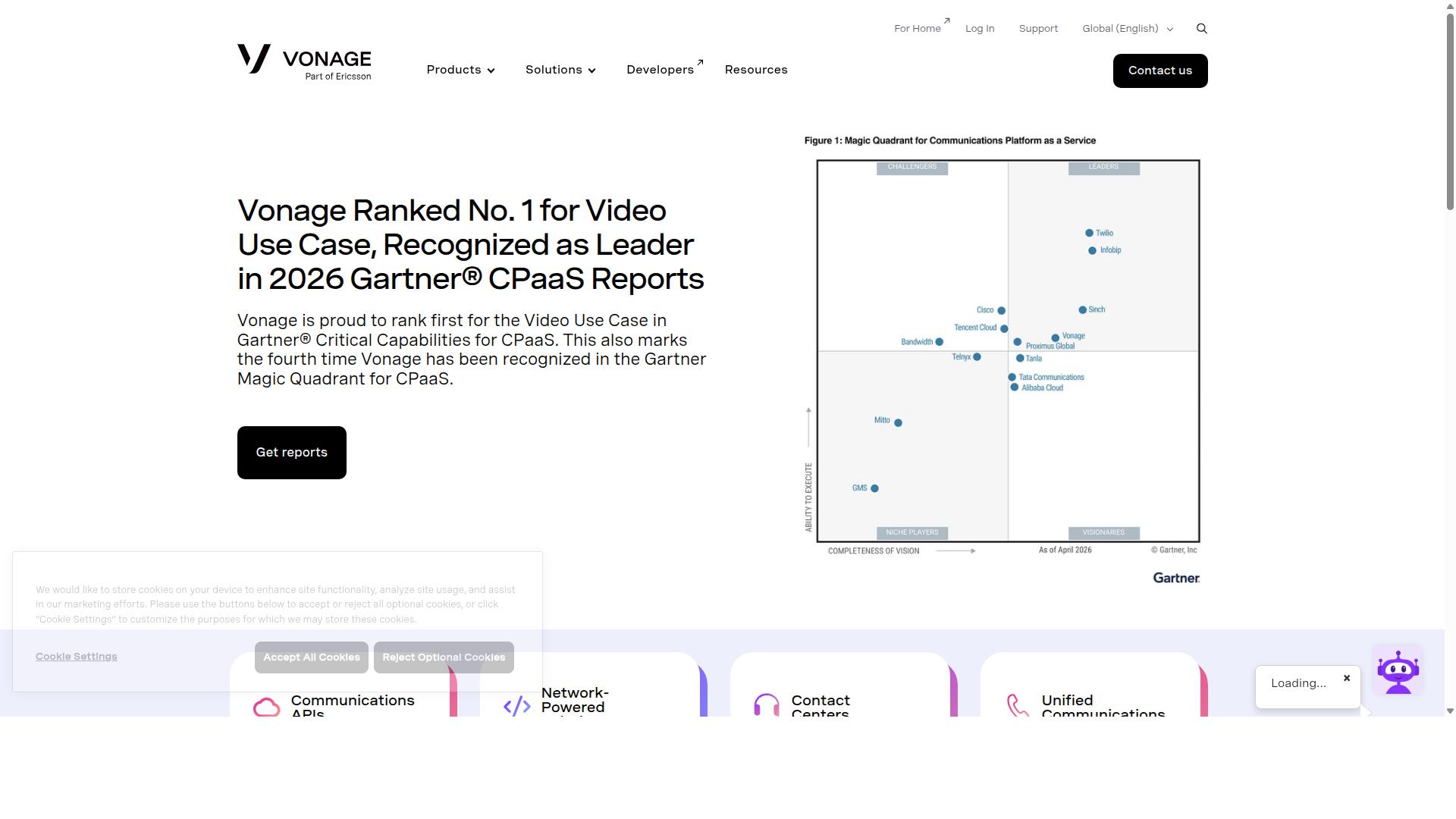The height and width of the screenshot is (819, 1456).
Task: Click the scrollbar down arrow
Action: coord(1450,711)
